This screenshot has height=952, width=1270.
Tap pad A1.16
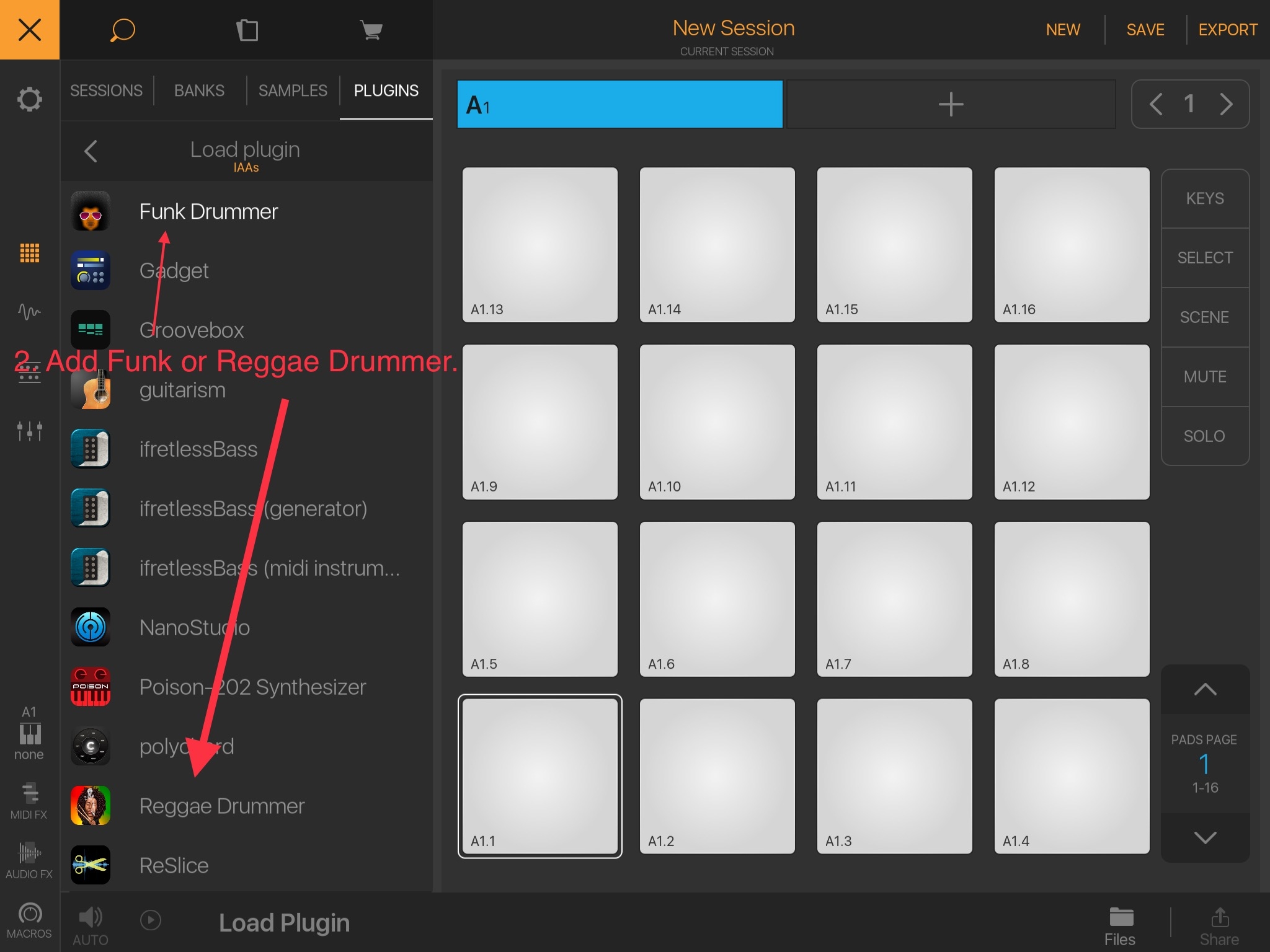(1072, 244)
